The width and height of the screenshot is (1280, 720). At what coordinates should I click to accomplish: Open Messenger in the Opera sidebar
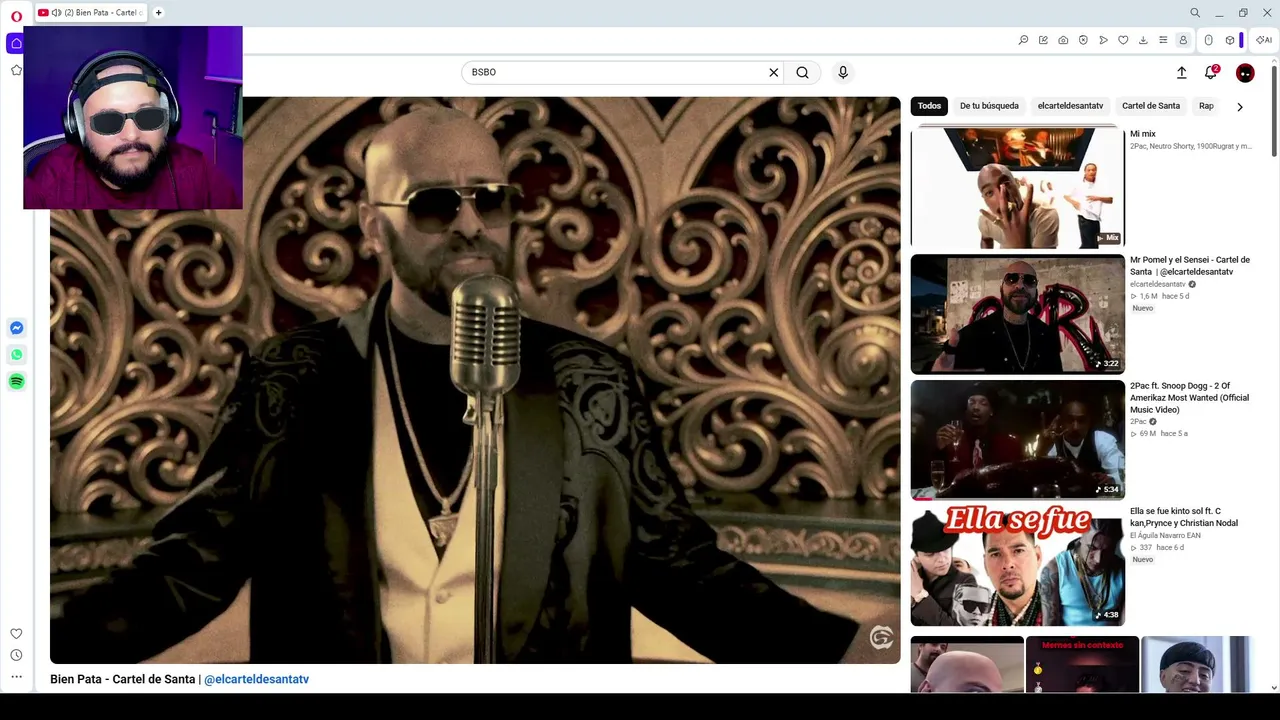click(x=16, y=328)
